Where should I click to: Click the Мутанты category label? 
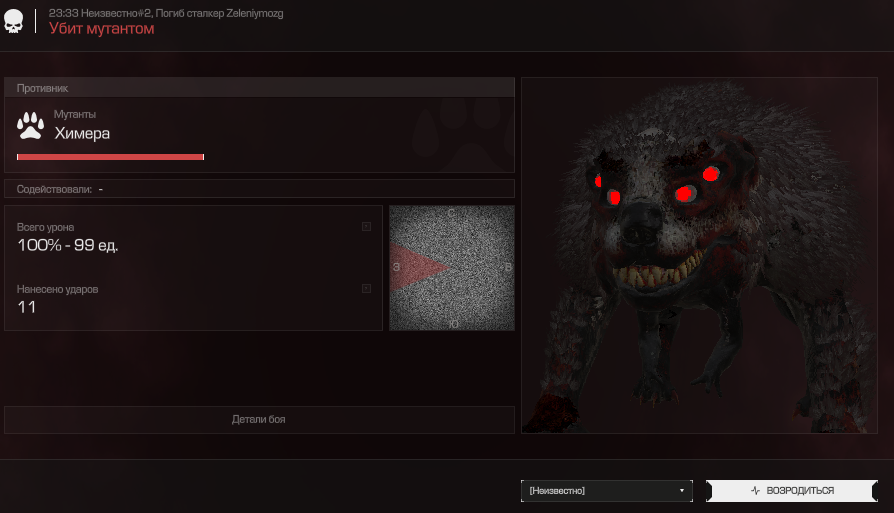75,115
